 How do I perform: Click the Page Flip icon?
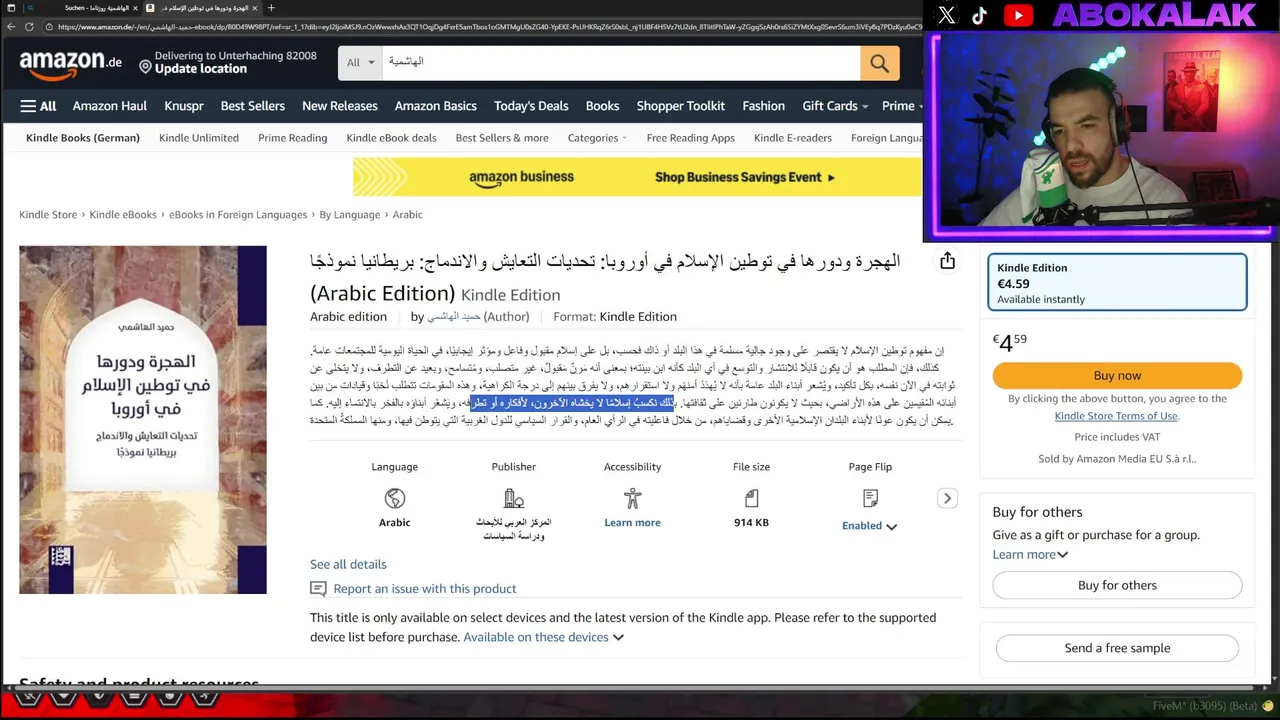tap(870, 498)
